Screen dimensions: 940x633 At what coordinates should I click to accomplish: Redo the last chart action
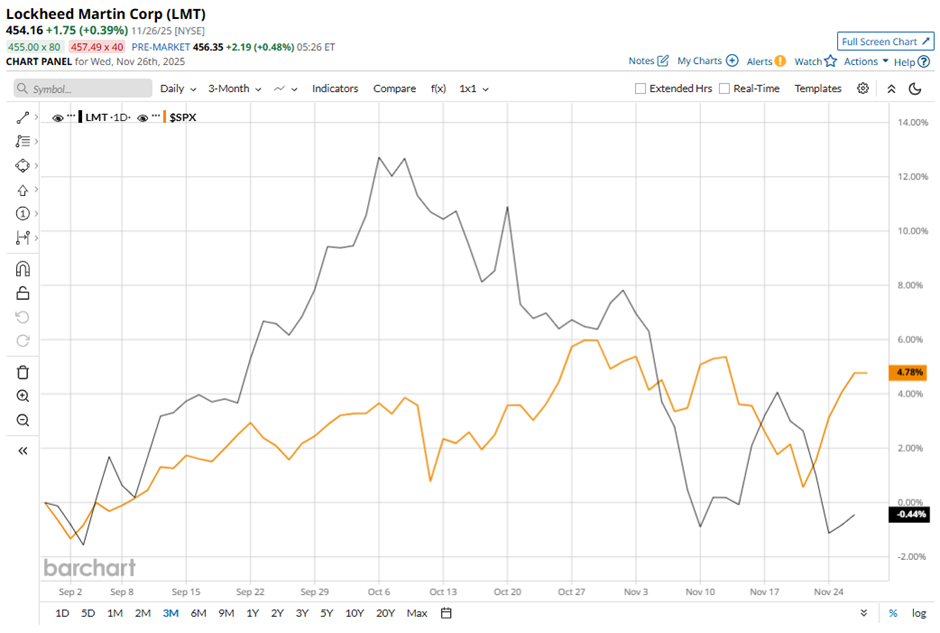point(23,340)
